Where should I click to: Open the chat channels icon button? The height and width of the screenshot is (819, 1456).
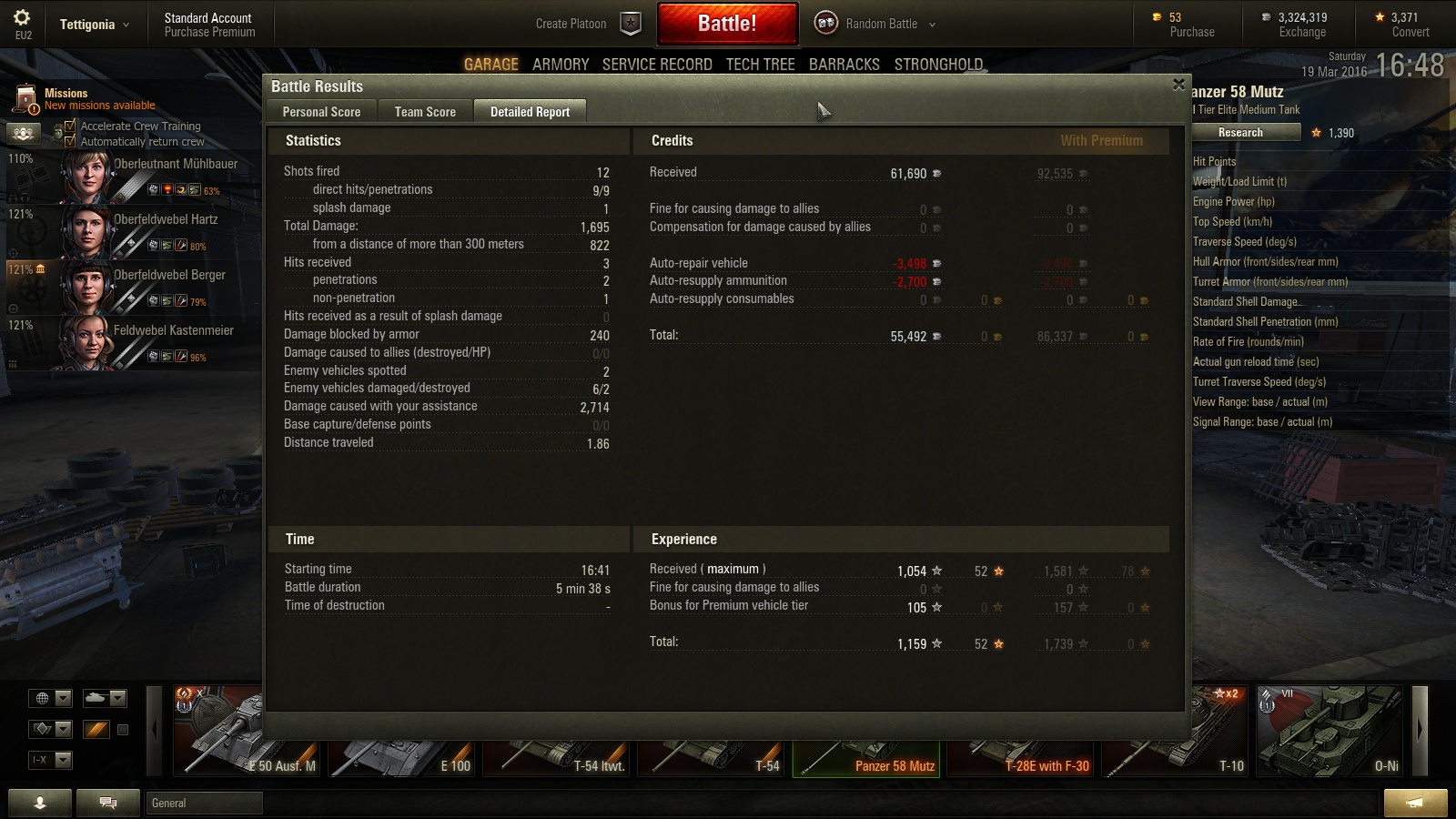tap(107, 802)
